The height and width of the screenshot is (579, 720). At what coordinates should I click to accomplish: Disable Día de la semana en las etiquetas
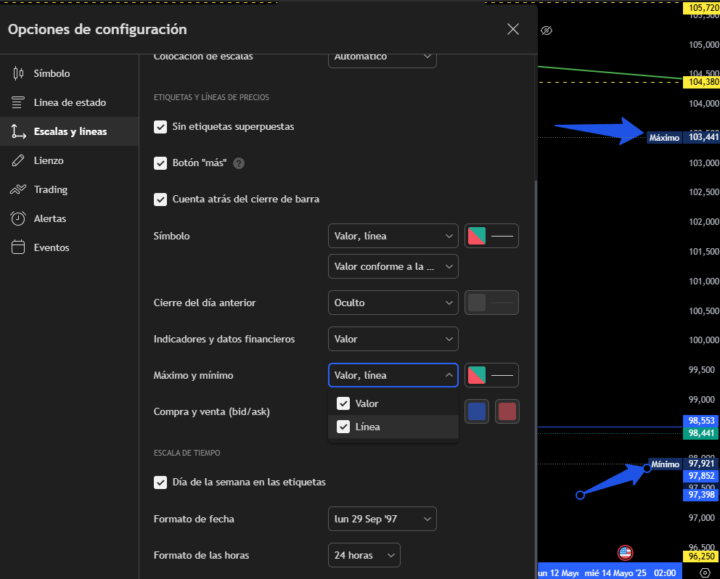(x=160, y=482)
